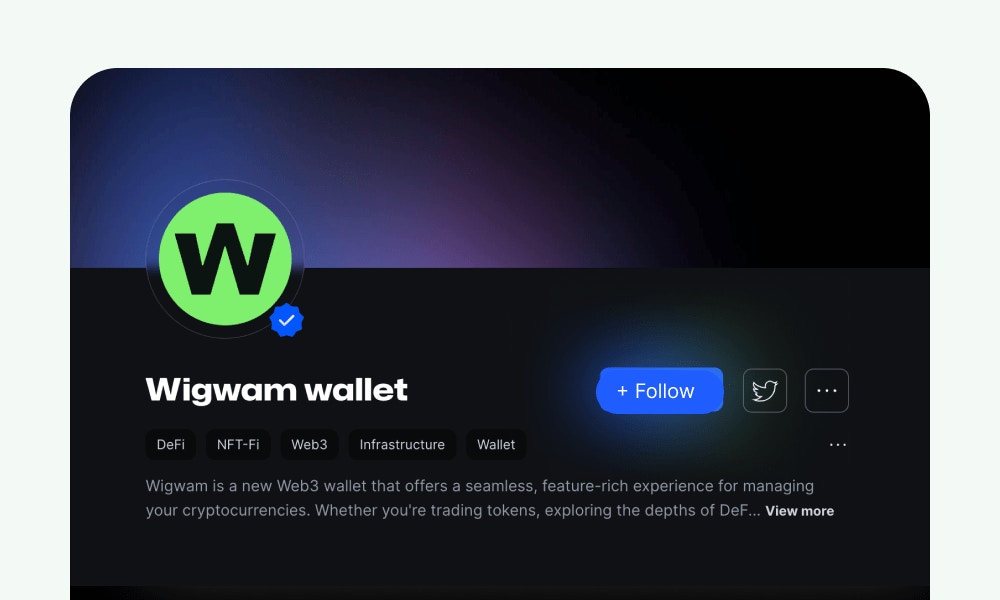Screen dimensions: 1000x600
Task: Open the boxed three-dot options button
Action: point(827,390)
